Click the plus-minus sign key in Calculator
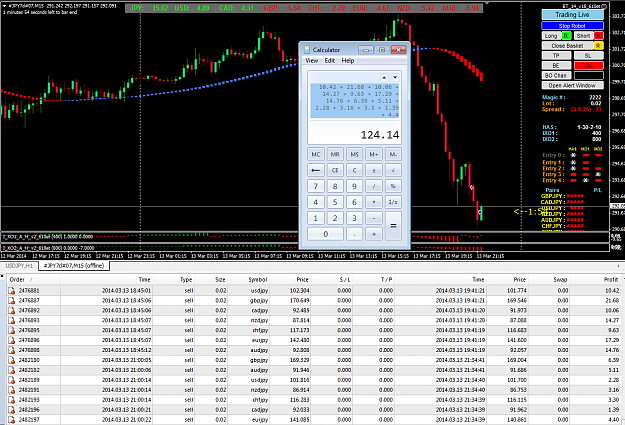This screenshot has height=425, width=625. (374, 170)
